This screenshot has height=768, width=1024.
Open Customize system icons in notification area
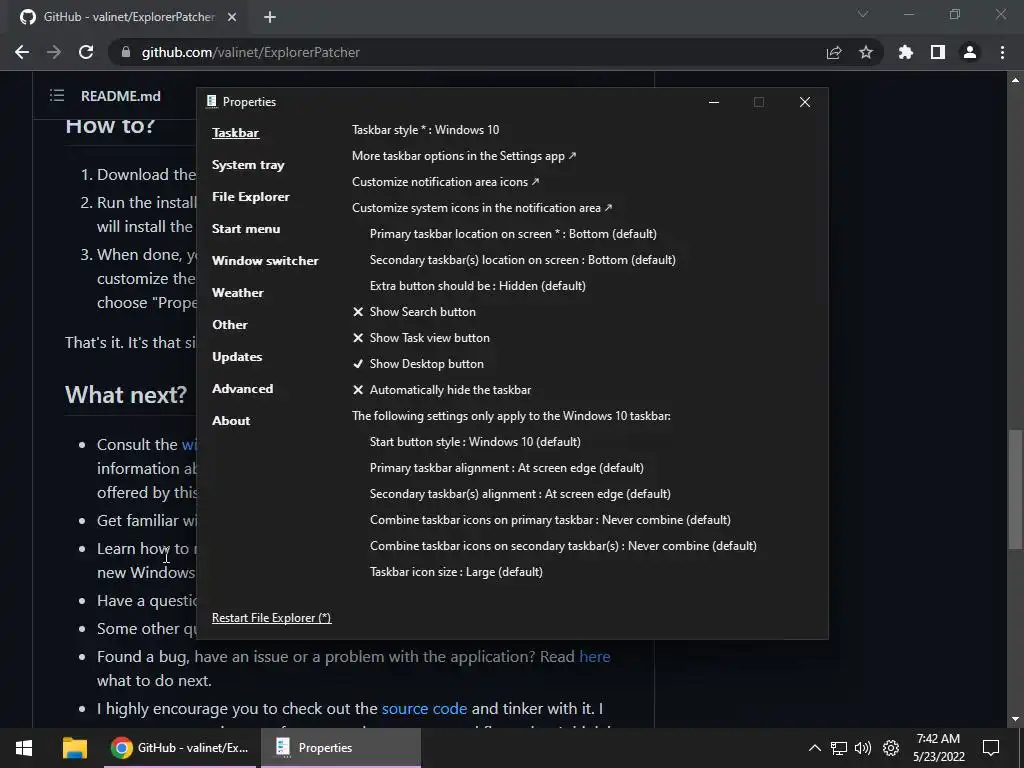[x=482, y=208]
